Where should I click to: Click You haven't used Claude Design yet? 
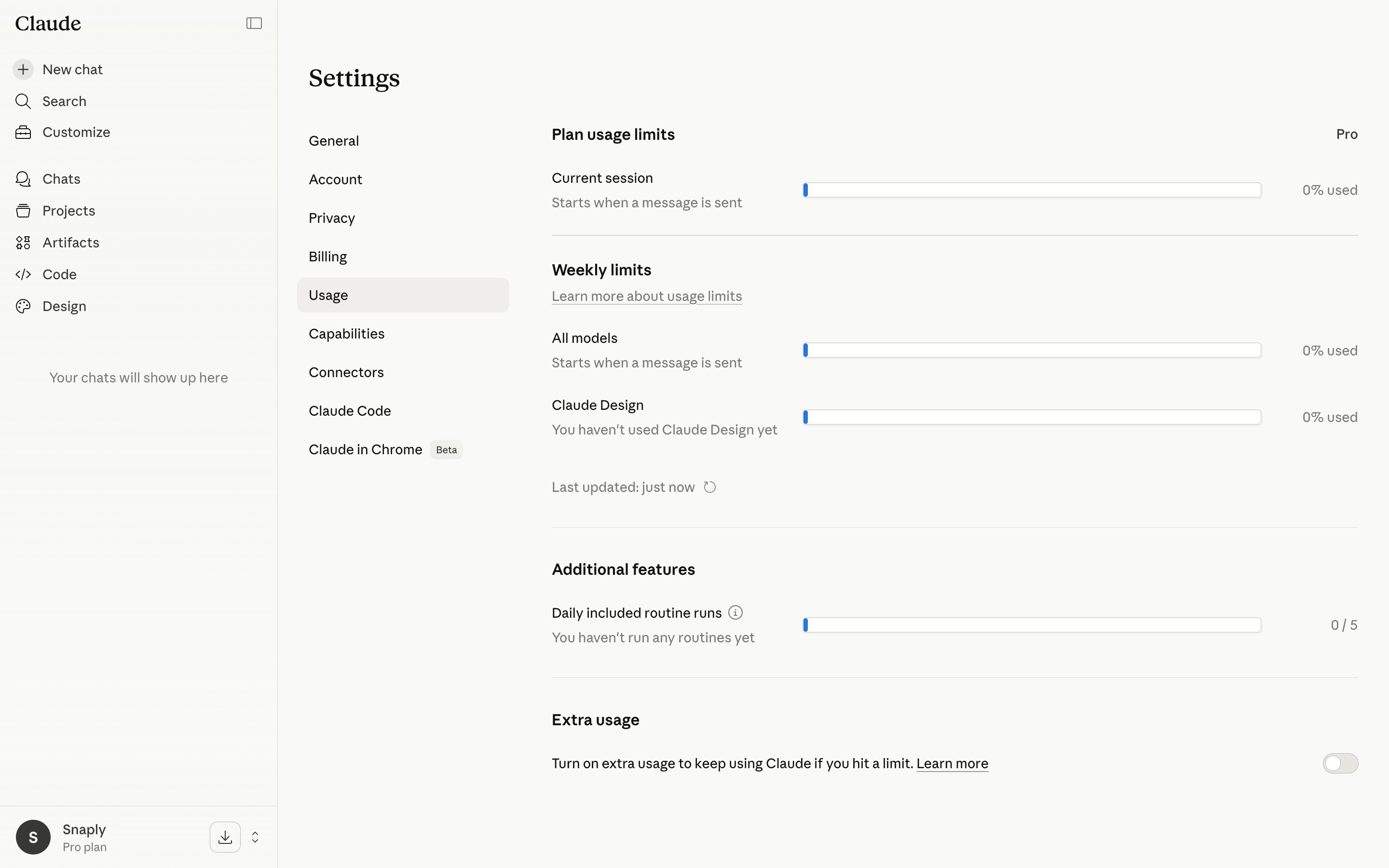pyautogui.click(x=664, y=430)
